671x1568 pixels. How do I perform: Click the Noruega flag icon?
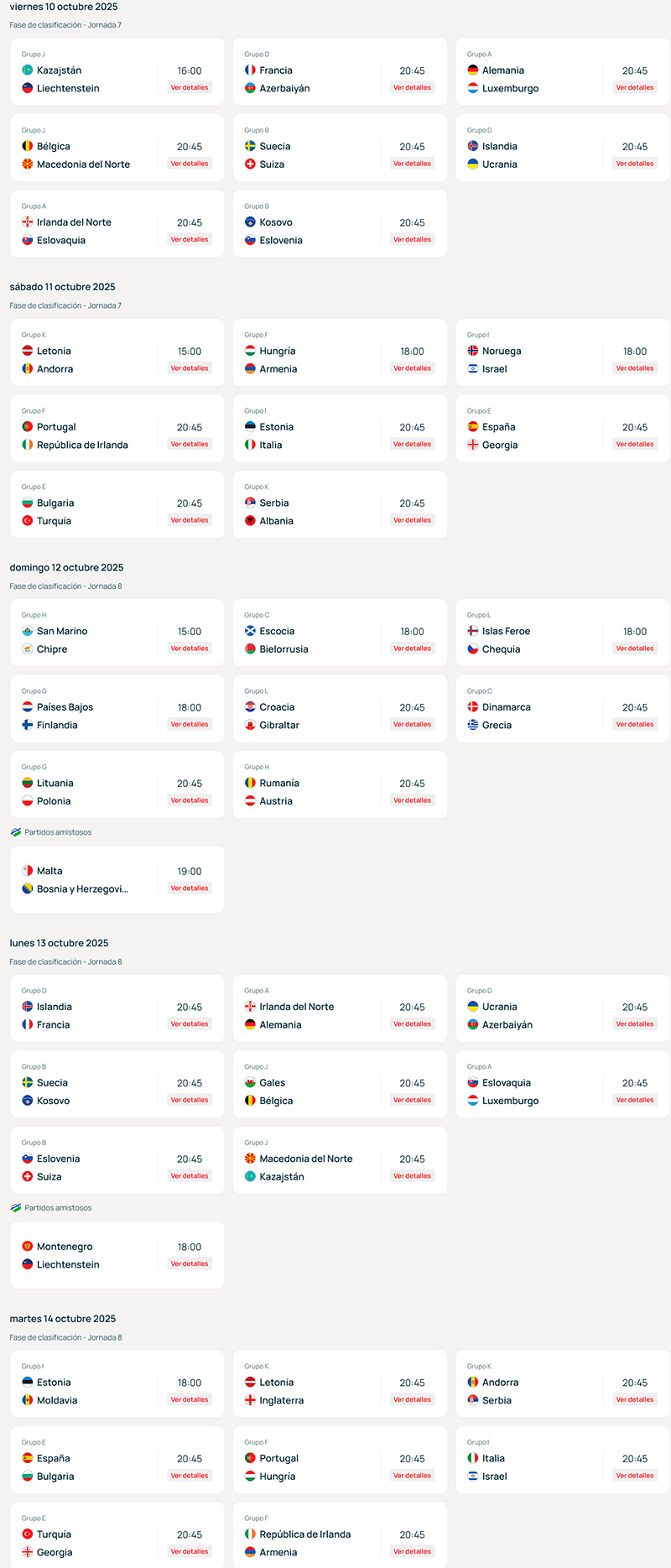coord(473,351)
